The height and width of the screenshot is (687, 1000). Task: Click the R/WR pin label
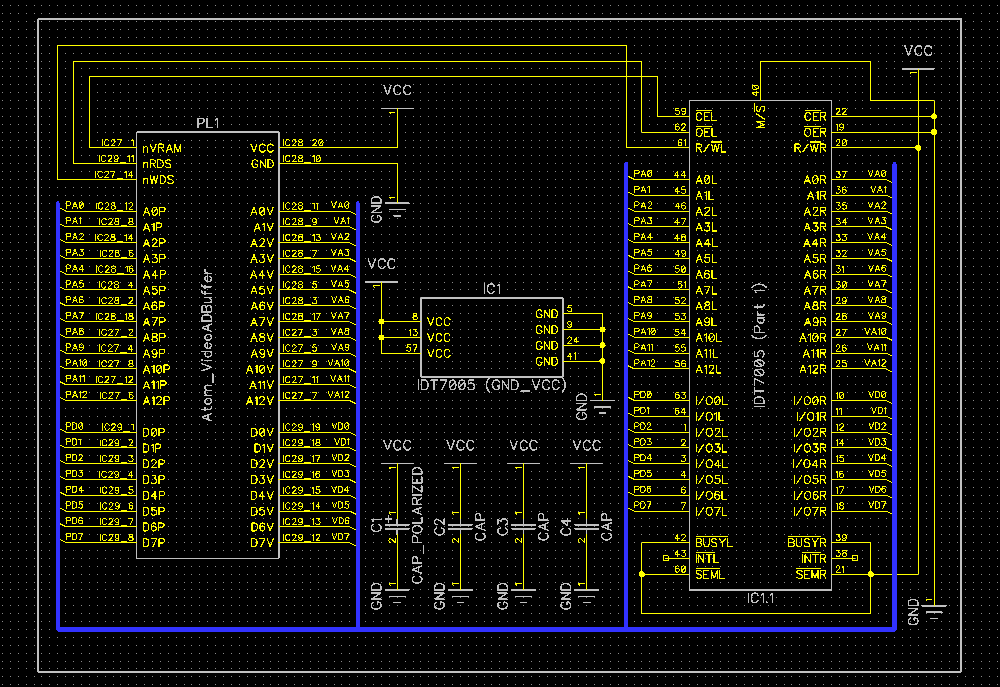pyautogui.click(x=810, y=149)
